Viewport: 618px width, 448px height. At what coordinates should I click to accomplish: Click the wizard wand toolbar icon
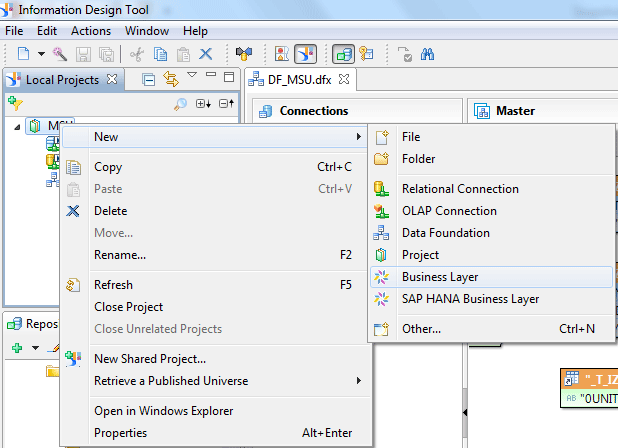(x=60, y=54)
